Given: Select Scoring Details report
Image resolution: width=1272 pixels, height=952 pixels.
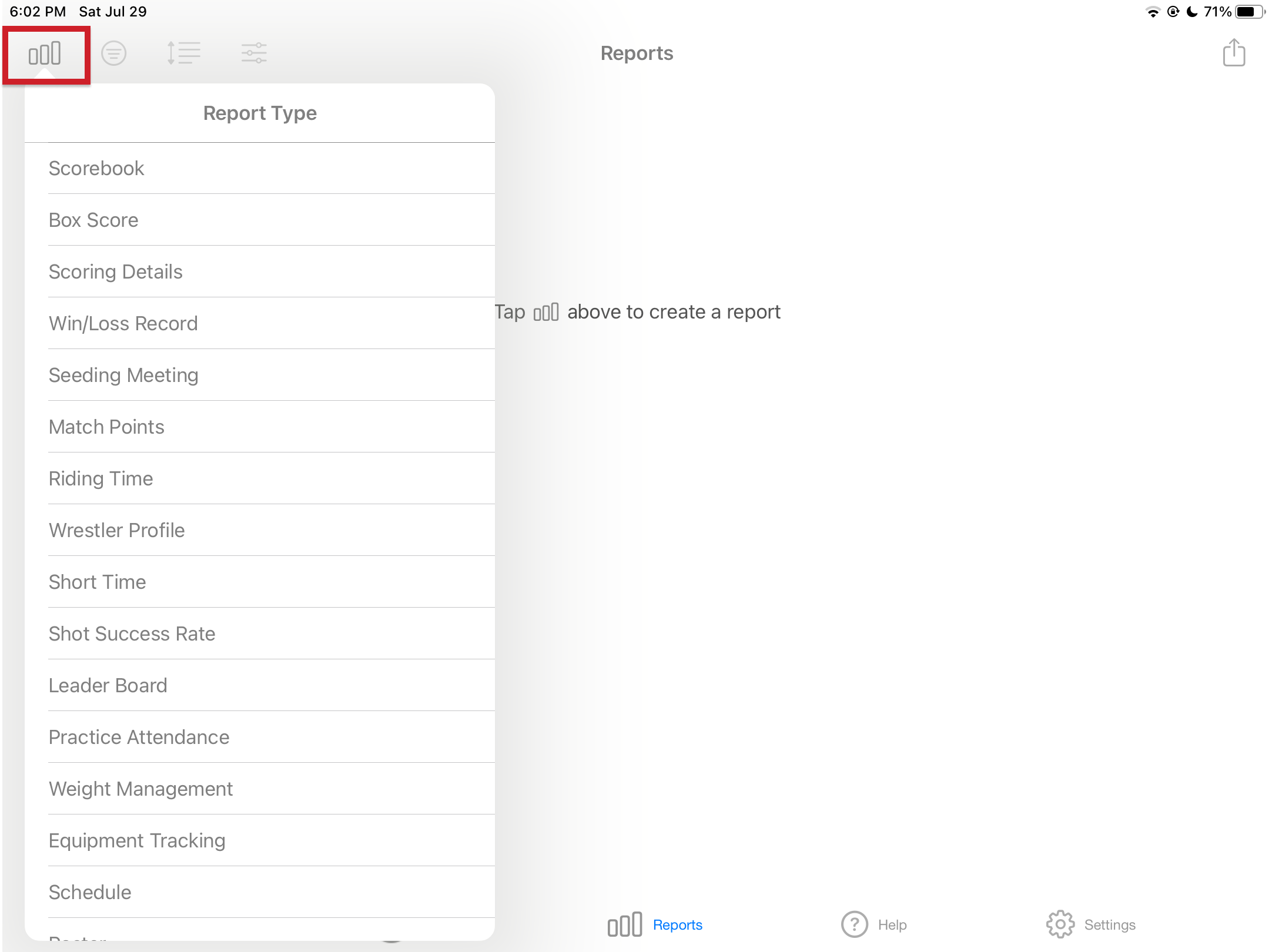Looking at the screenshot, I should tap(115, 272).
